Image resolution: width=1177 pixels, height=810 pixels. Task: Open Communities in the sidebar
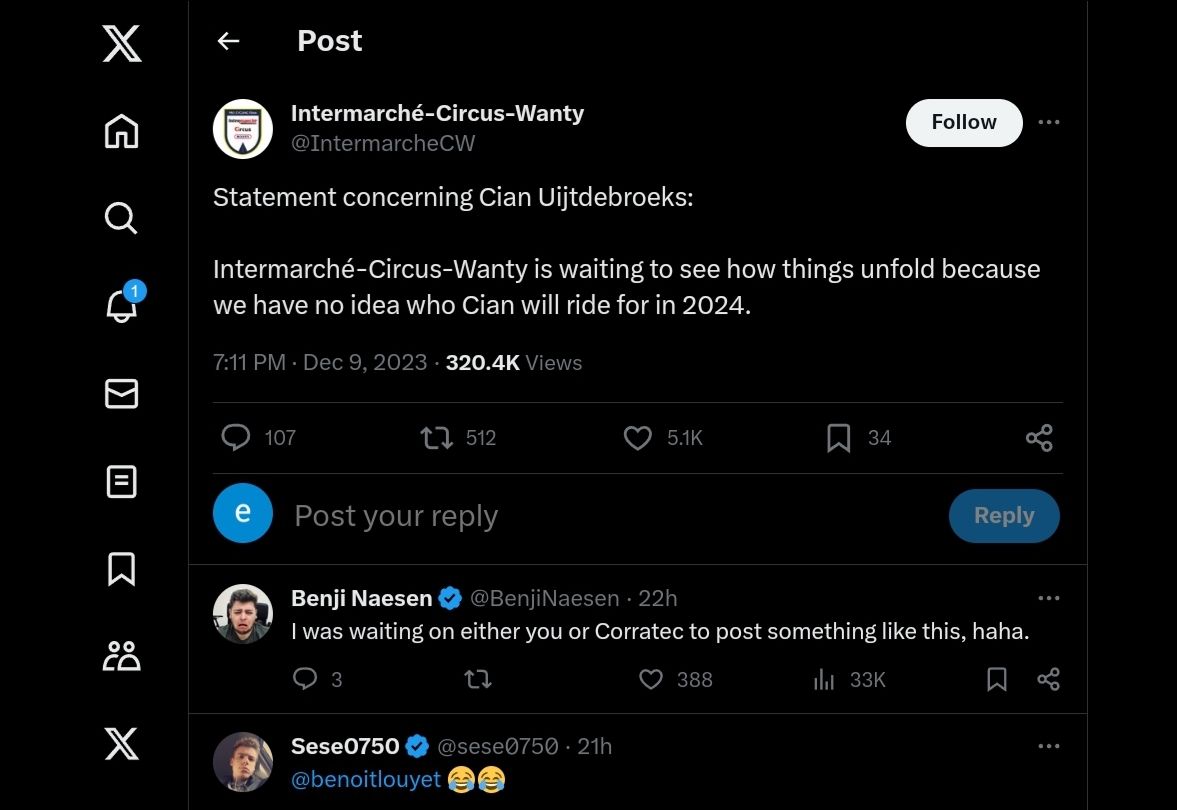coord(121,657)
